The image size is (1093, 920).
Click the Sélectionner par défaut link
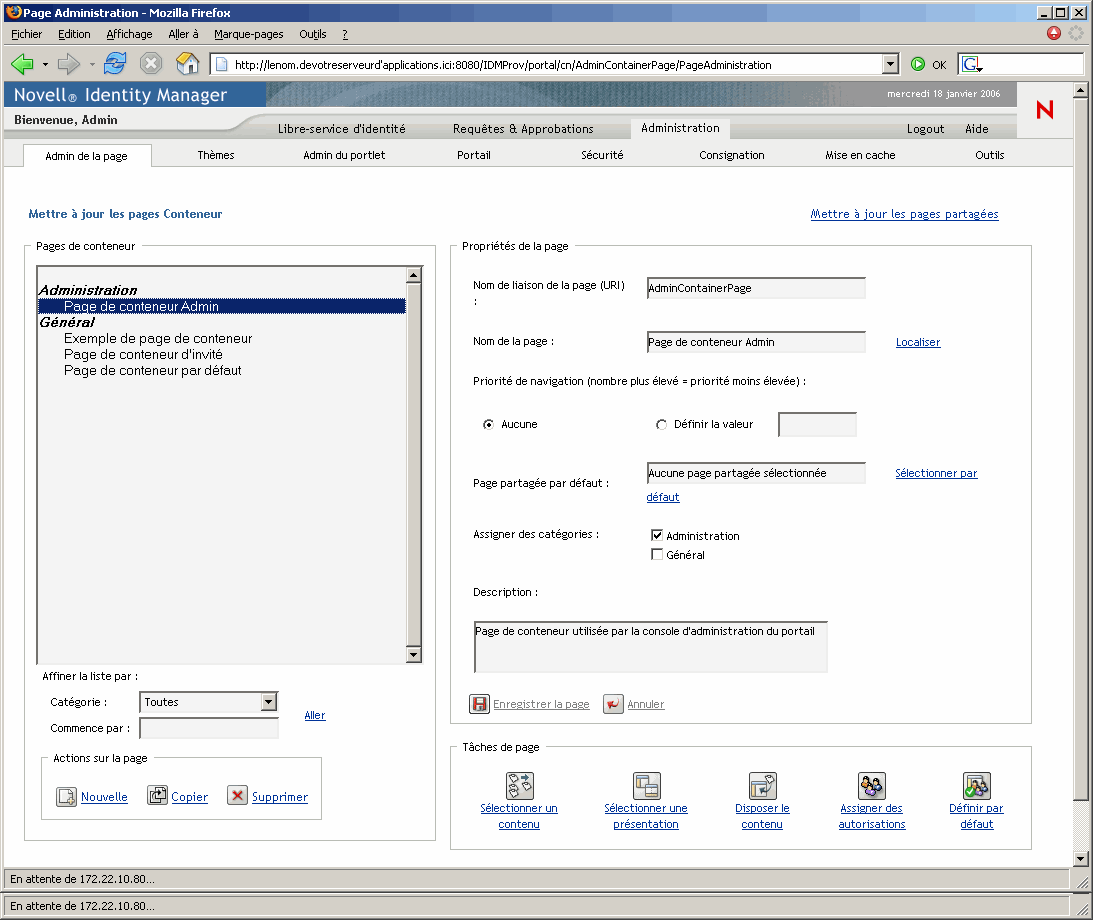point(936,473)
